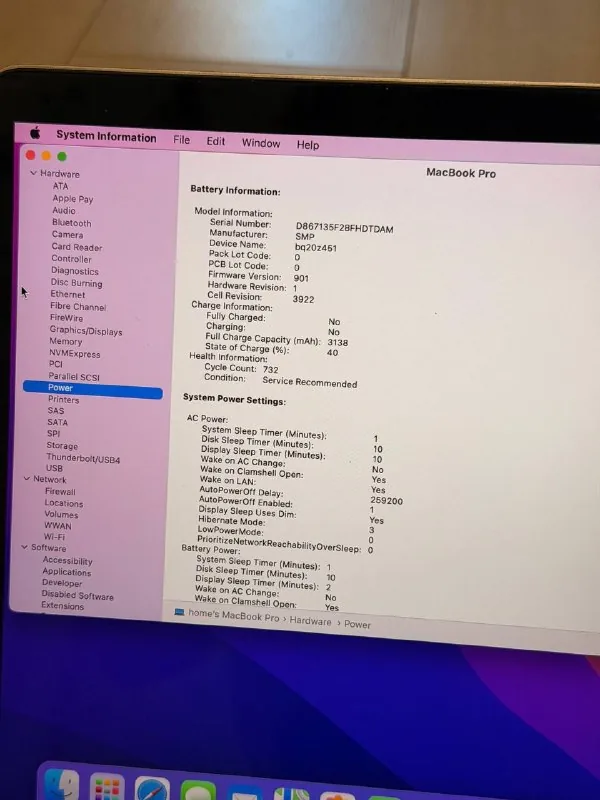Select ATA in the sidebar
Image resolution: width=600 pixels, height=800 pixels.
(60, 186)
